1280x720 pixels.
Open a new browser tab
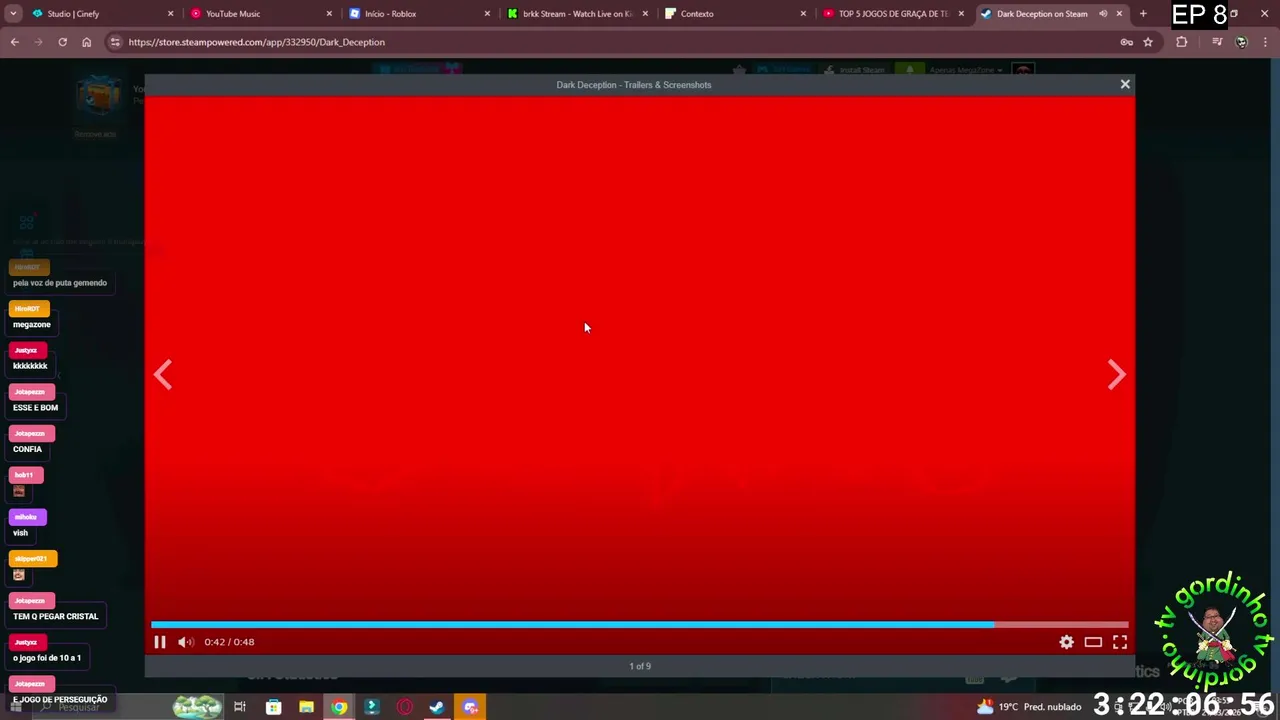1143,14
